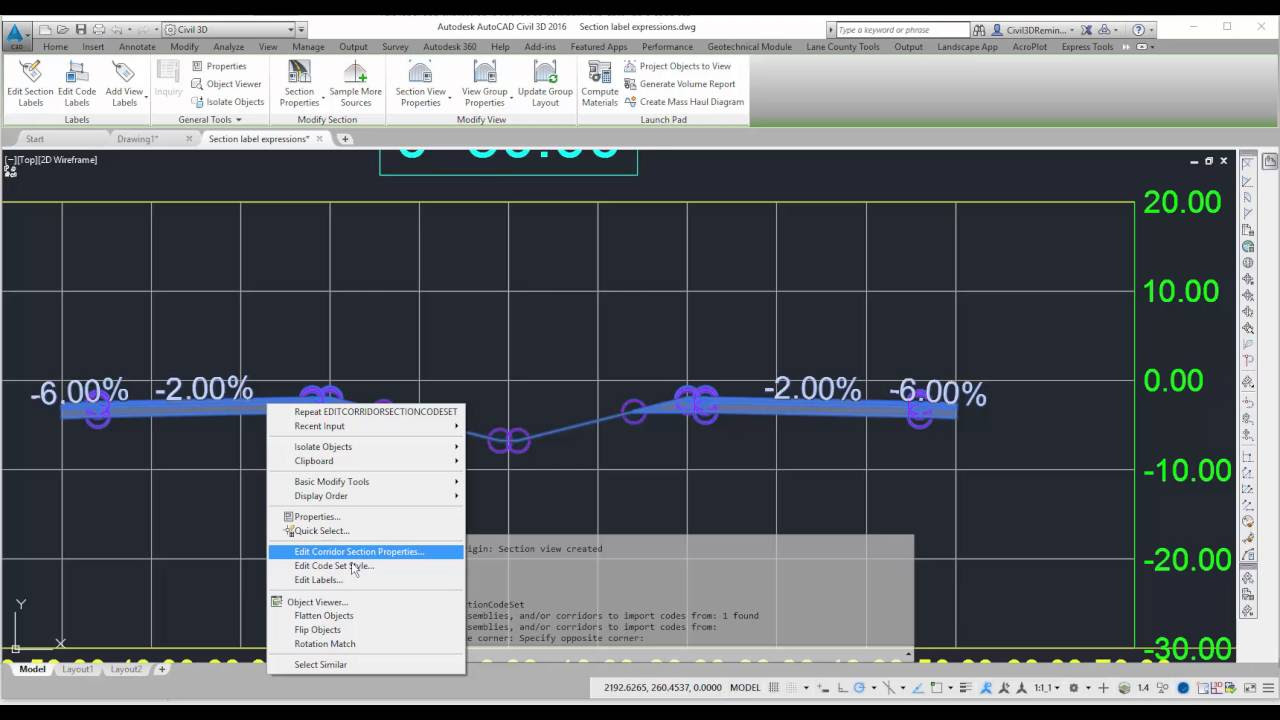
Task: Open the Annotate ribbon tab
Action: (137, 47)
